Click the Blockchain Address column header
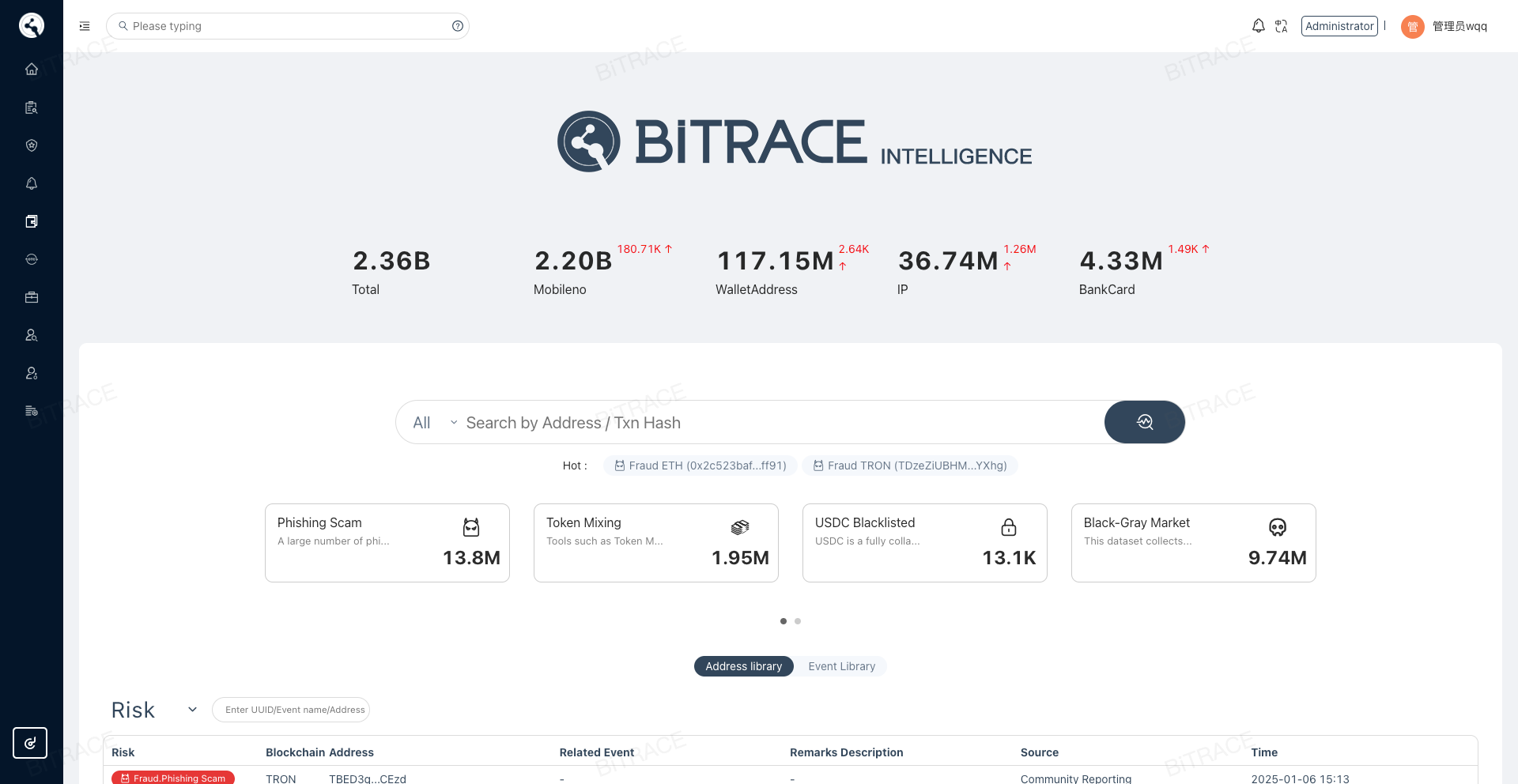 [319, 752]
